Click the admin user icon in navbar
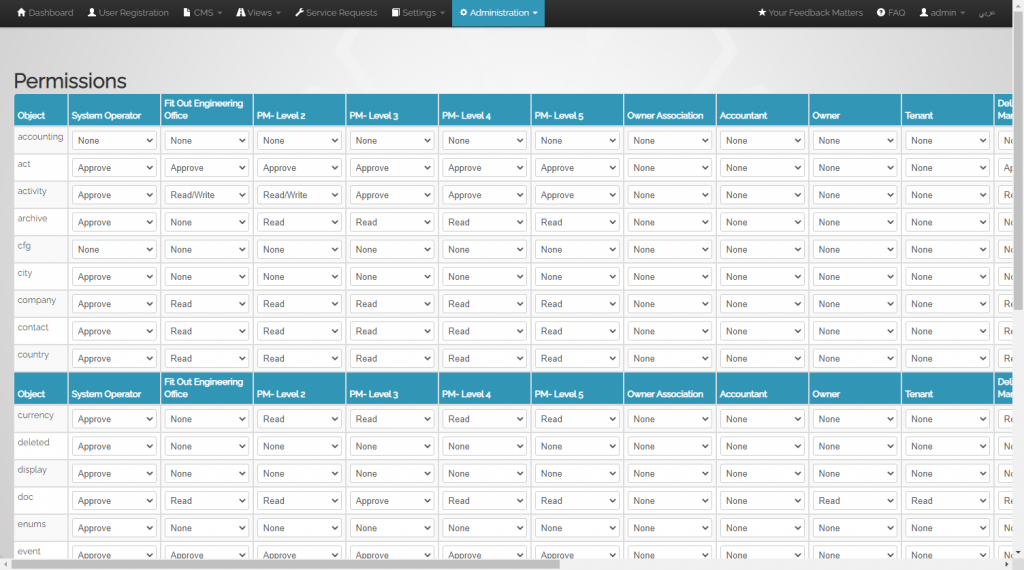The image size is (1024, 570). tap(924, 13)
